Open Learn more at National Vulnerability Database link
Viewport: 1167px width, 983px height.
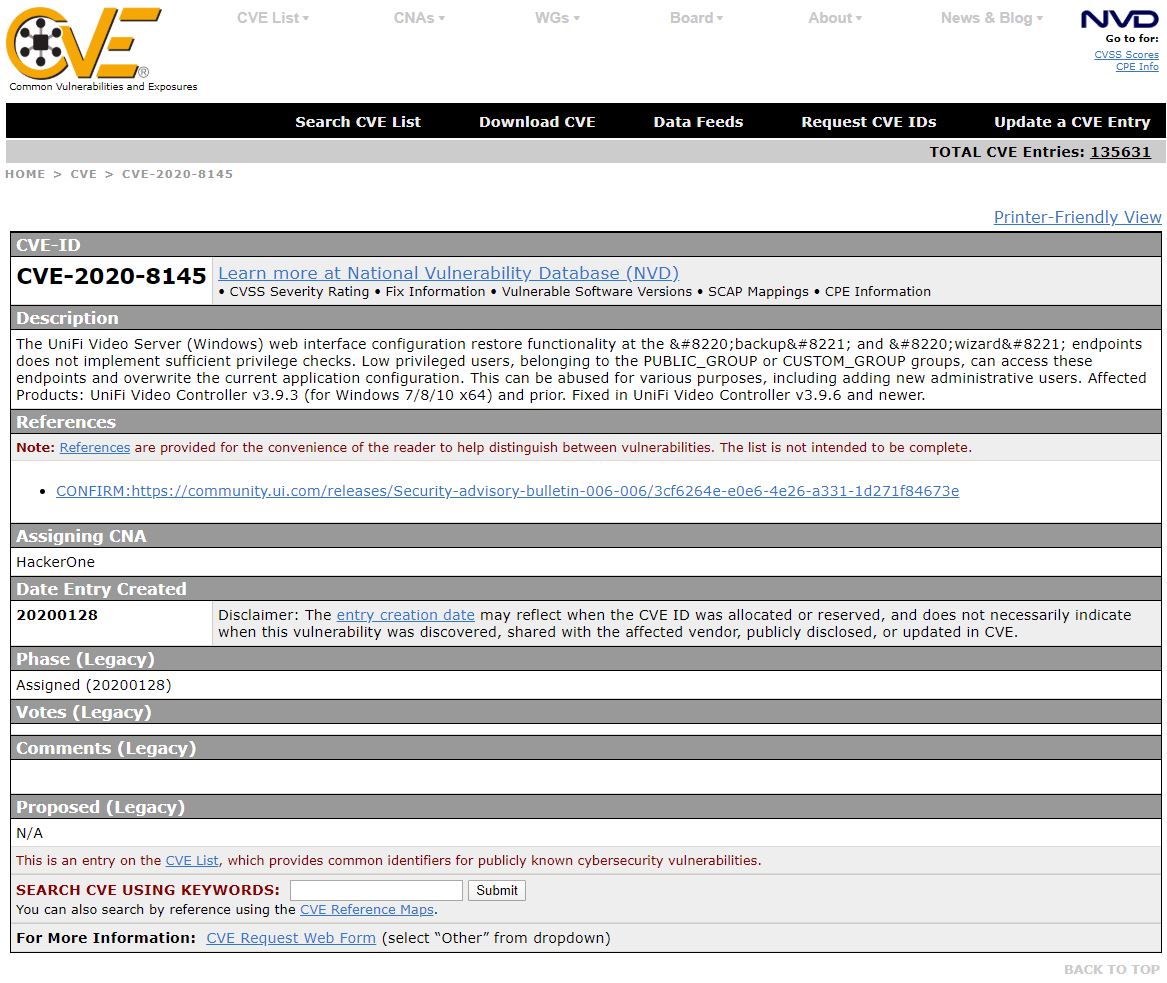point(448,273)
